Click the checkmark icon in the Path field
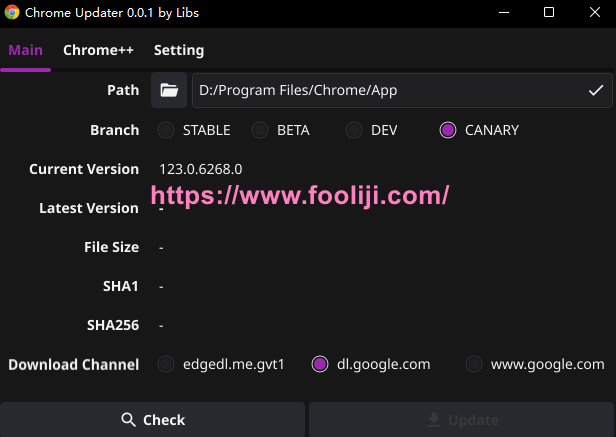 (596, 90)
